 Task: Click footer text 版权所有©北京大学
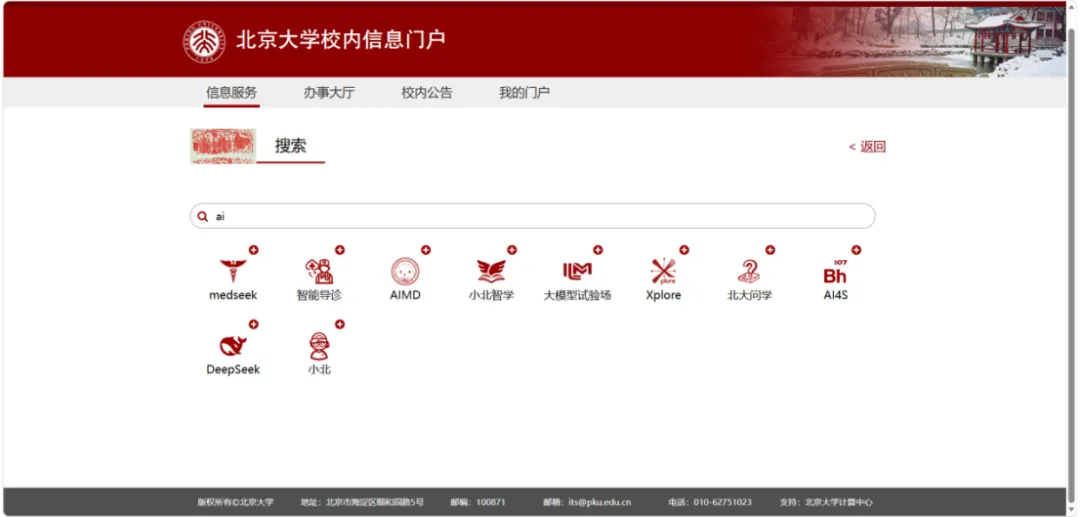236,503
